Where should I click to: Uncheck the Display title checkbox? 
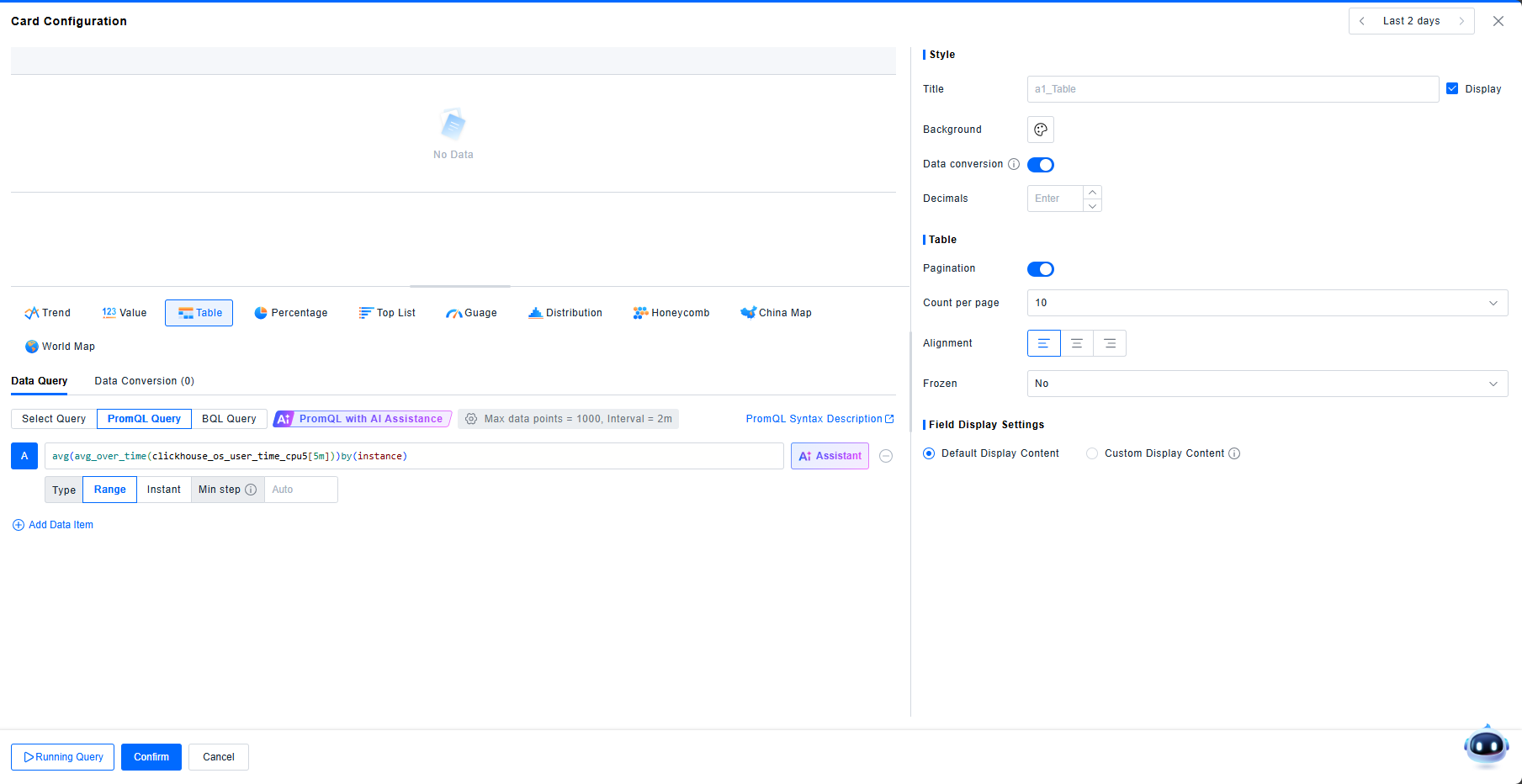click(1452, 88)
